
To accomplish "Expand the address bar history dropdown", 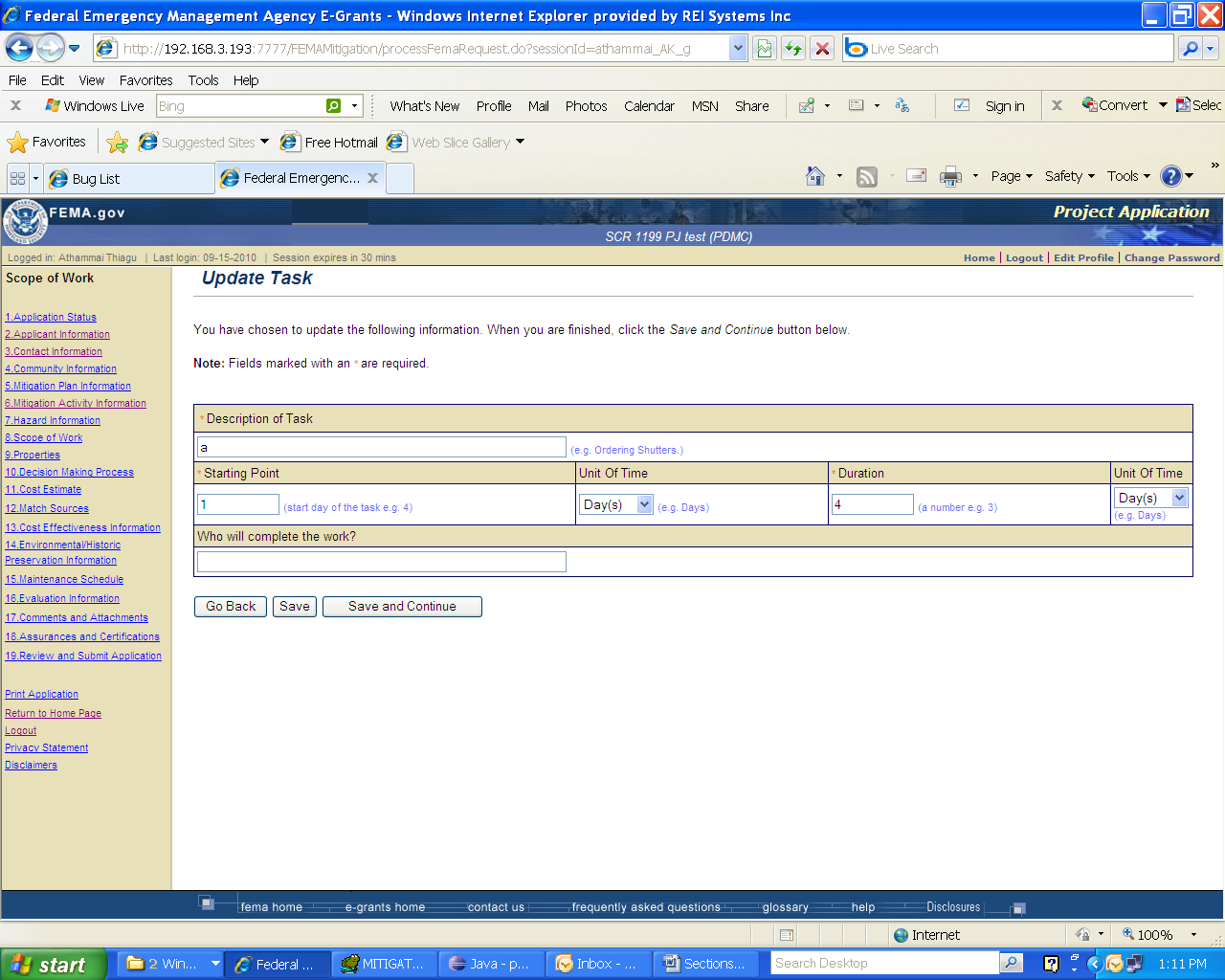I will (738, 48).
